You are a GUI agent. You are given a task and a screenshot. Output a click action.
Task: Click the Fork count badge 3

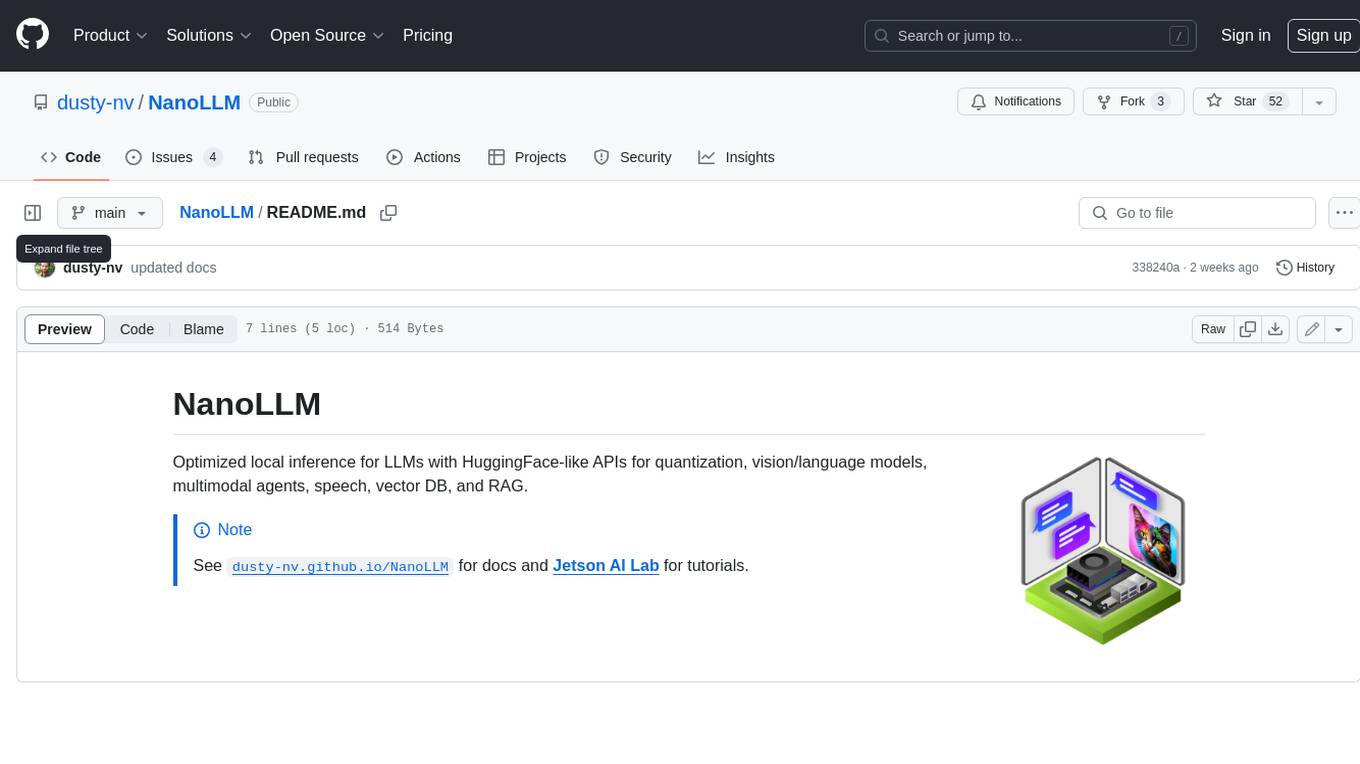(x=1160, y=102)
